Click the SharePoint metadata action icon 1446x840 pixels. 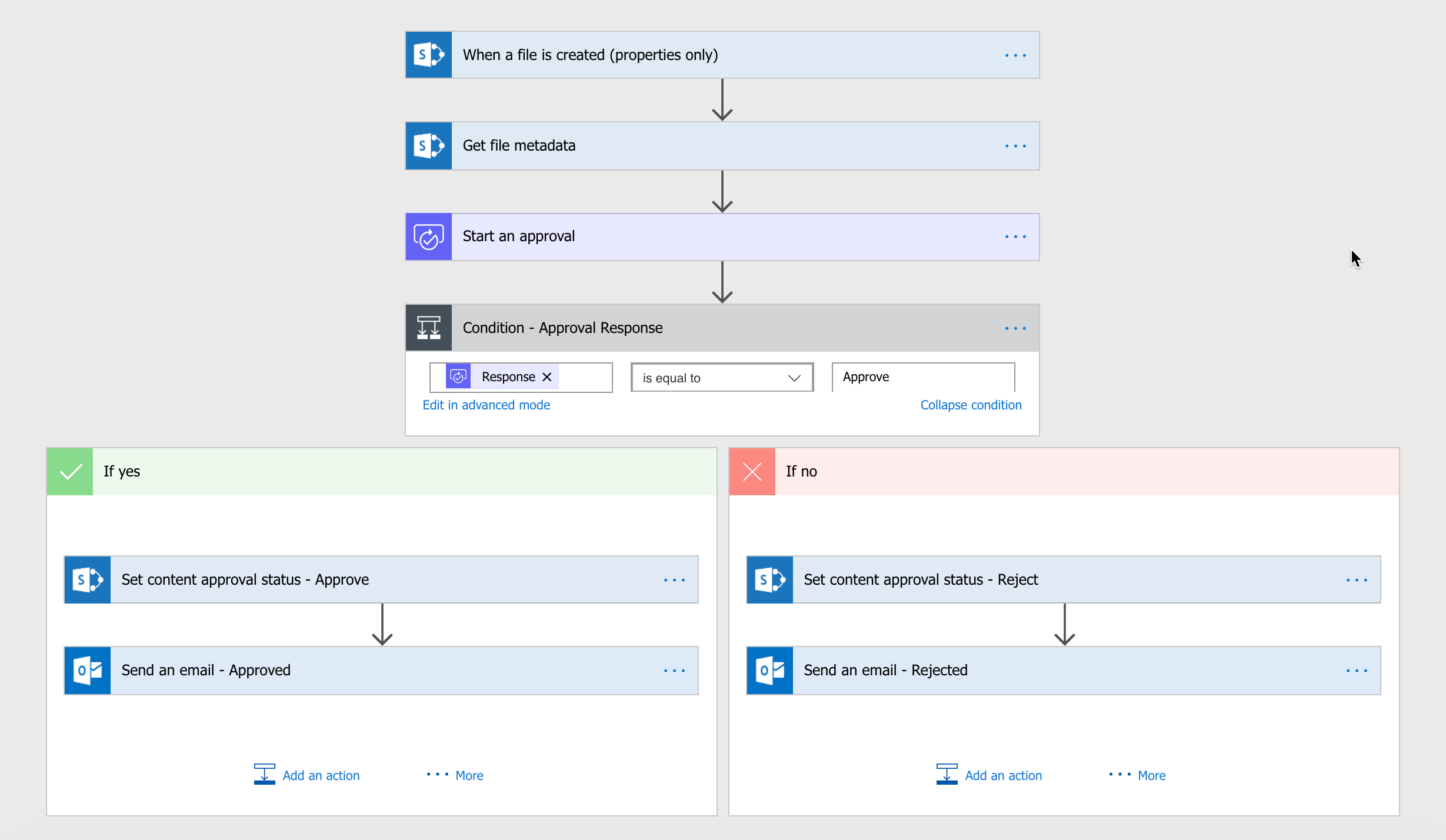click(431, 144)
